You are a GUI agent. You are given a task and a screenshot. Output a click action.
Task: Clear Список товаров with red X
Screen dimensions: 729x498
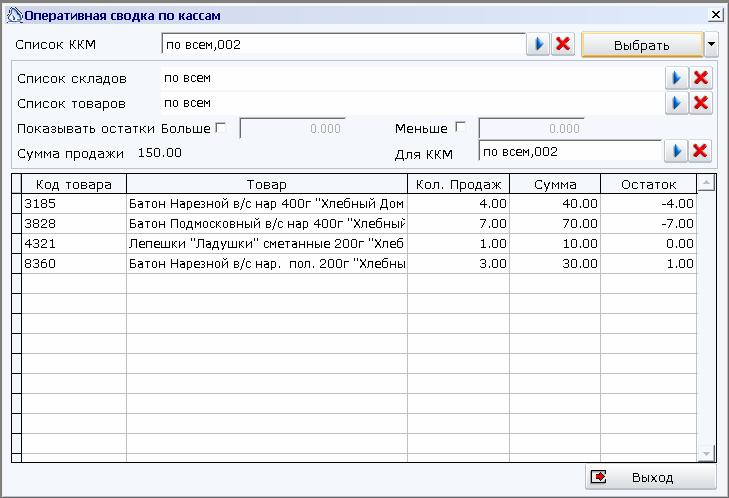click(x=701, y=102)
